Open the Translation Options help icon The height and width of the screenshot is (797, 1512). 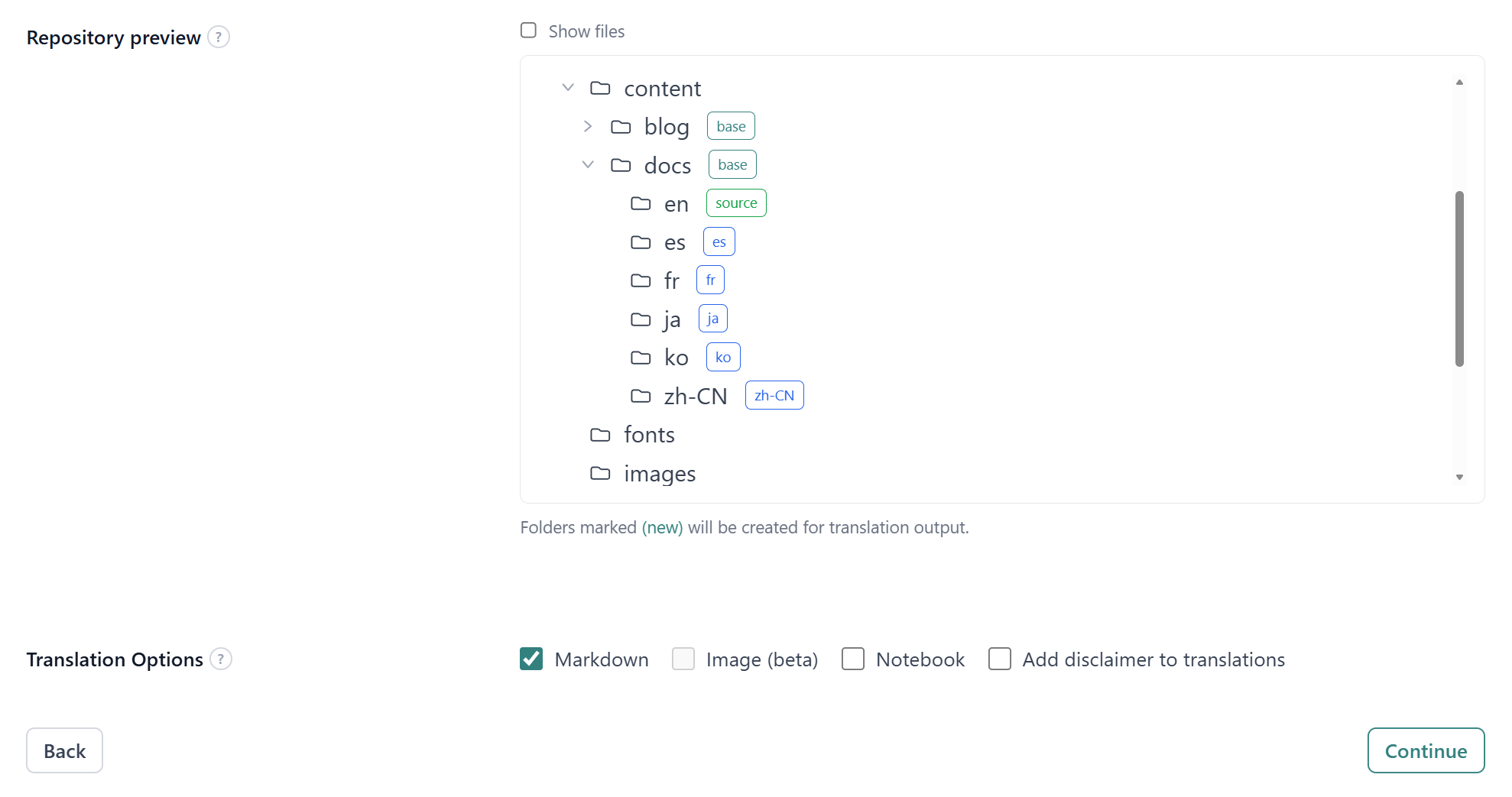tap(220, 659)
